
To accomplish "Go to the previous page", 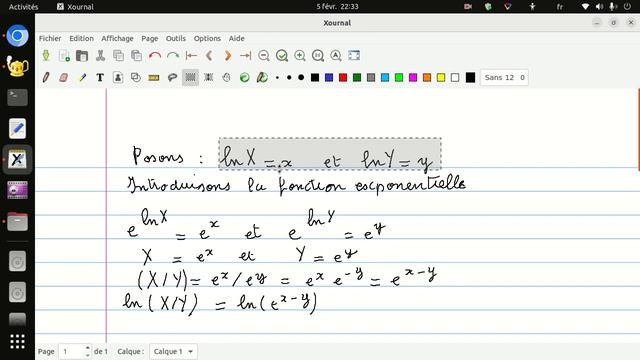I will [x=209, y=56].
